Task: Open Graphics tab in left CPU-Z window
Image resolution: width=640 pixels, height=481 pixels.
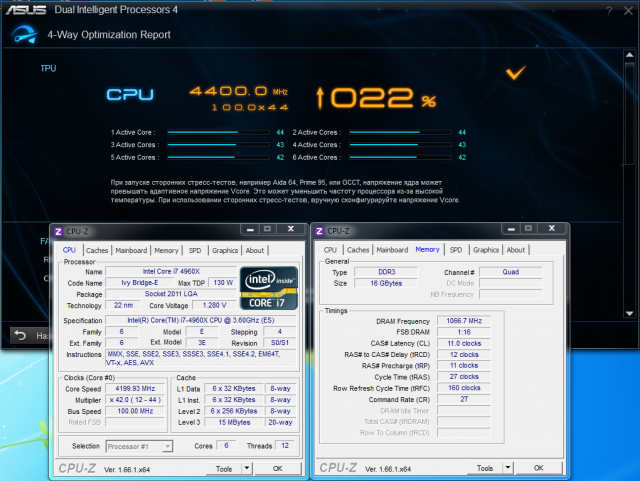Action: [x=225, y=250]
